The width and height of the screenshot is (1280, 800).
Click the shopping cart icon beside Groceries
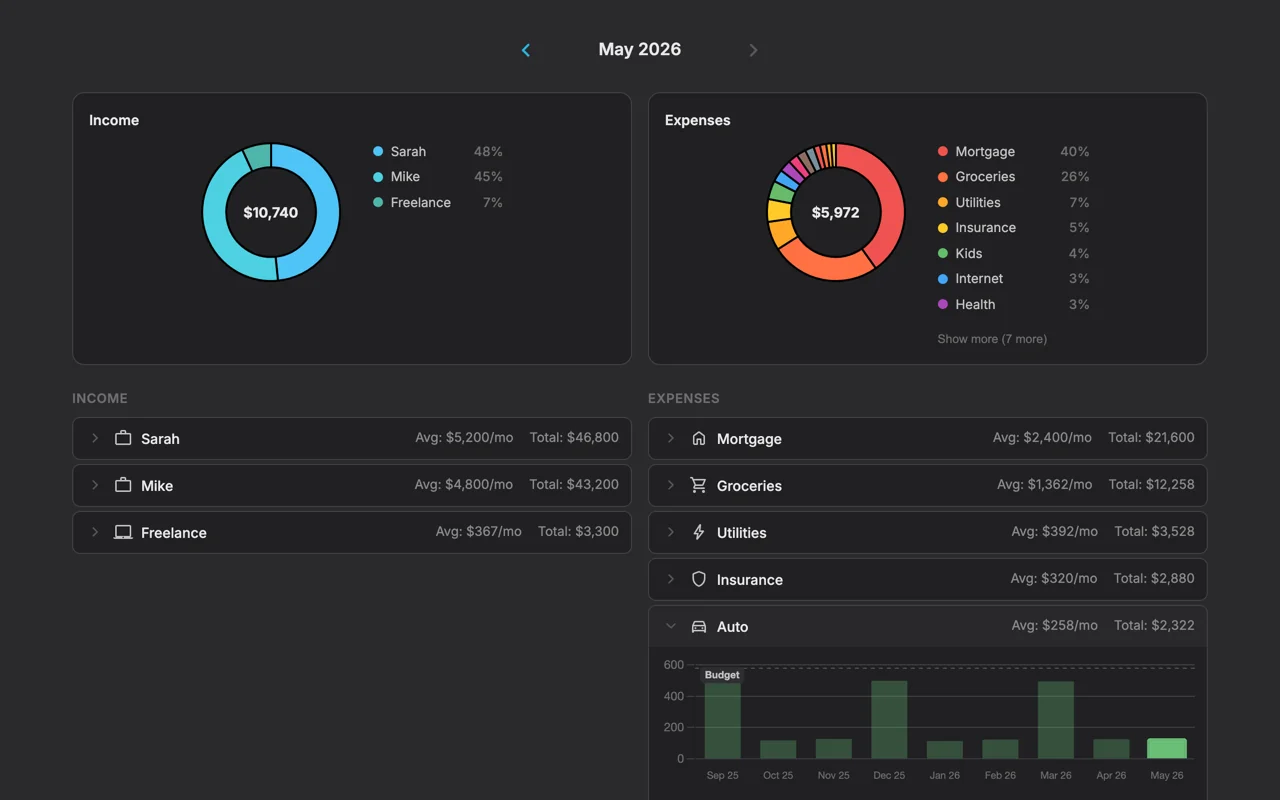tap(699, 485)
